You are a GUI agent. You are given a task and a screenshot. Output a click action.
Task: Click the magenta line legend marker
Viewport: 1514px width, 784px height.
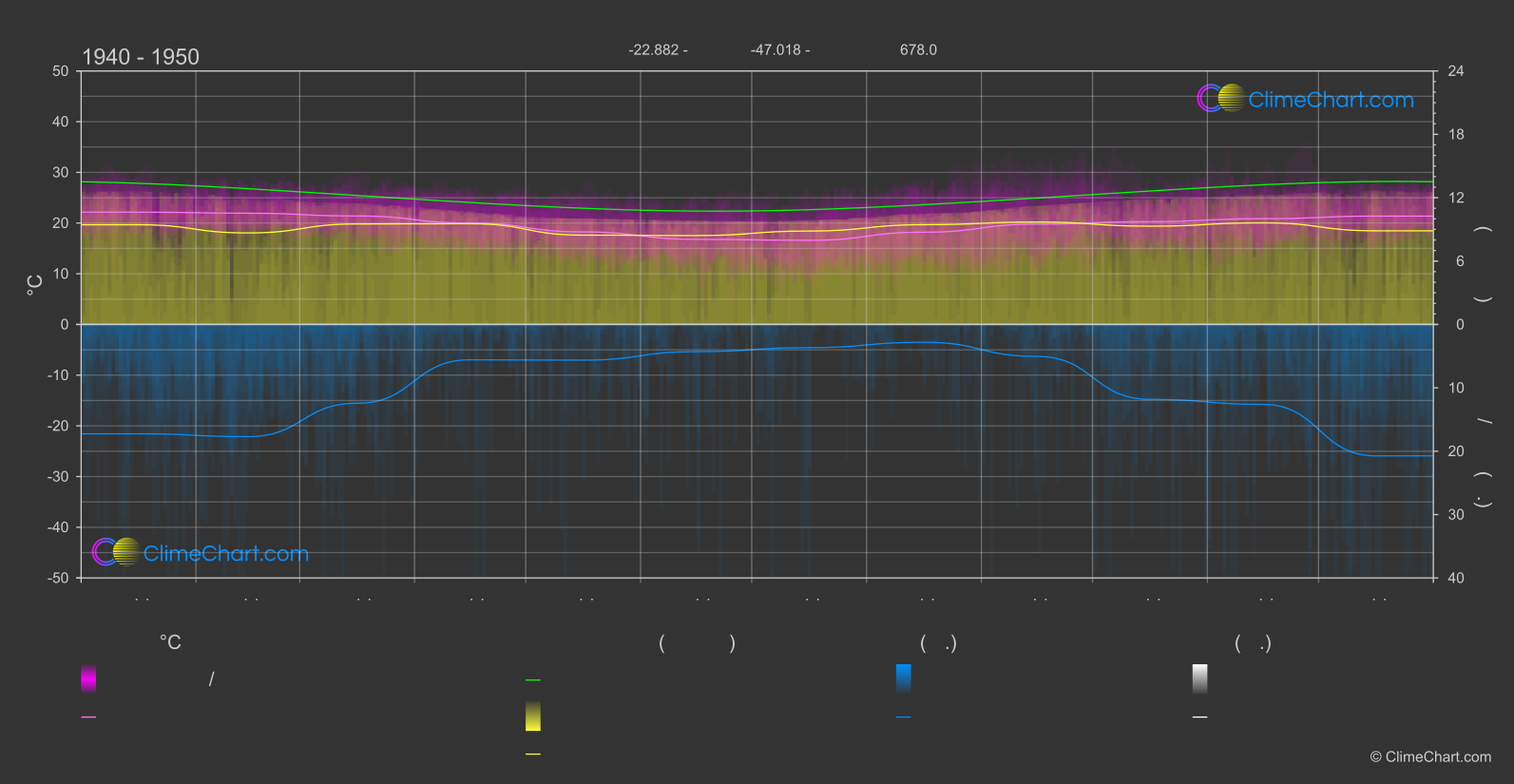click(x=88, y=717)
